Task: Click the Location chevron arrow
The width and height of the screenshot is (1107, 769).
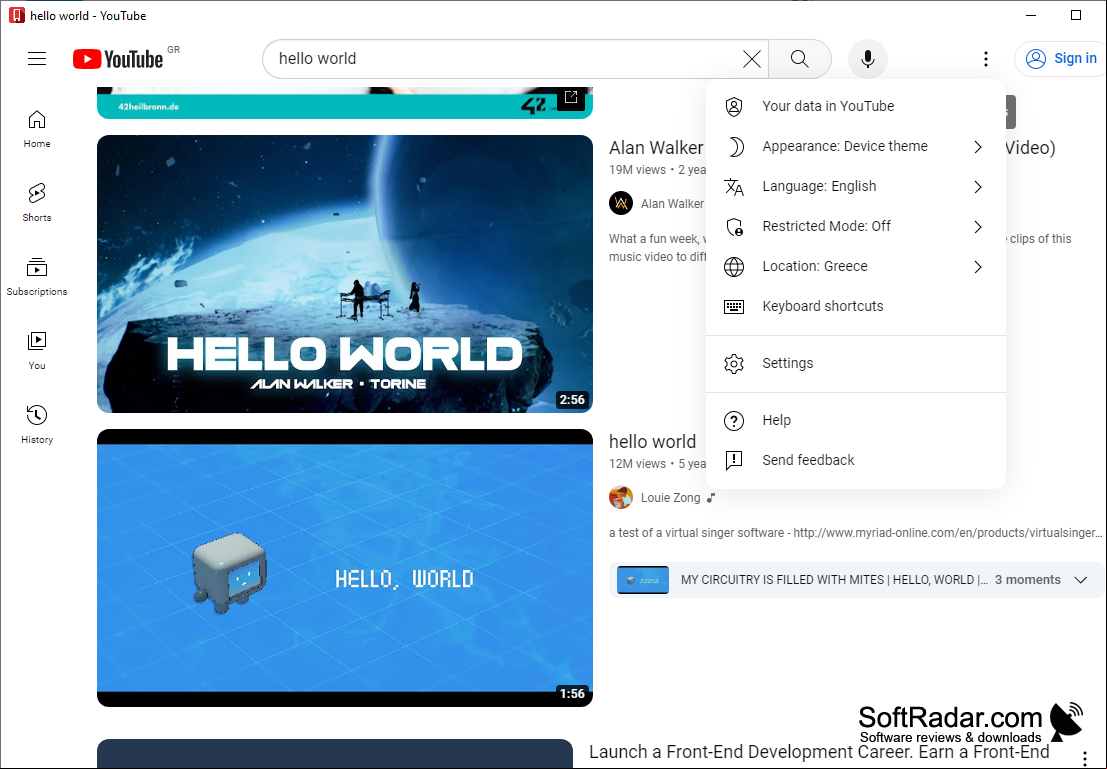Action: 978,267
